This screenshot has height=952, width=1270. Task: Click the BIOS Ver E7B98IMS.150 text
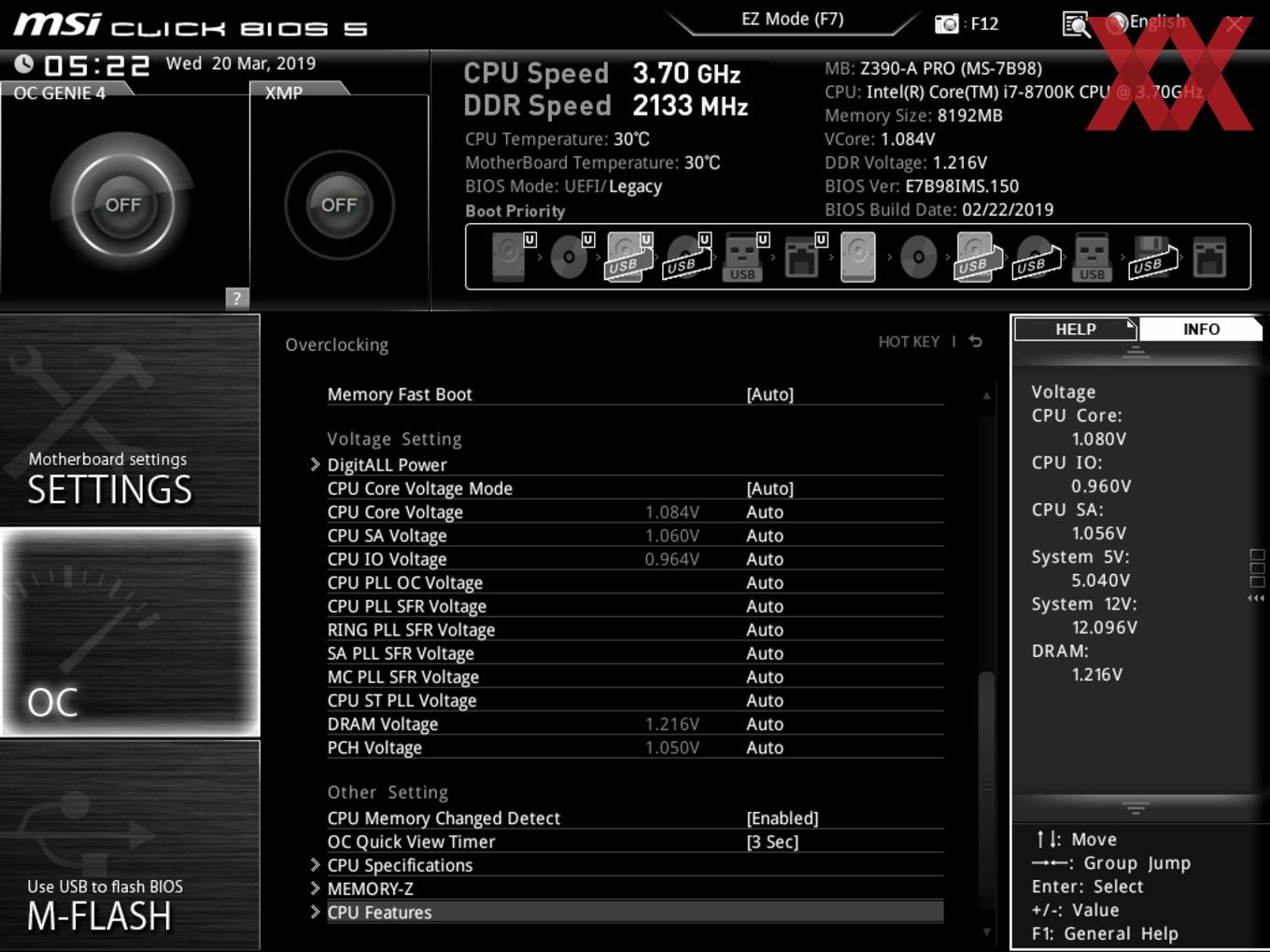pos(922,186)
